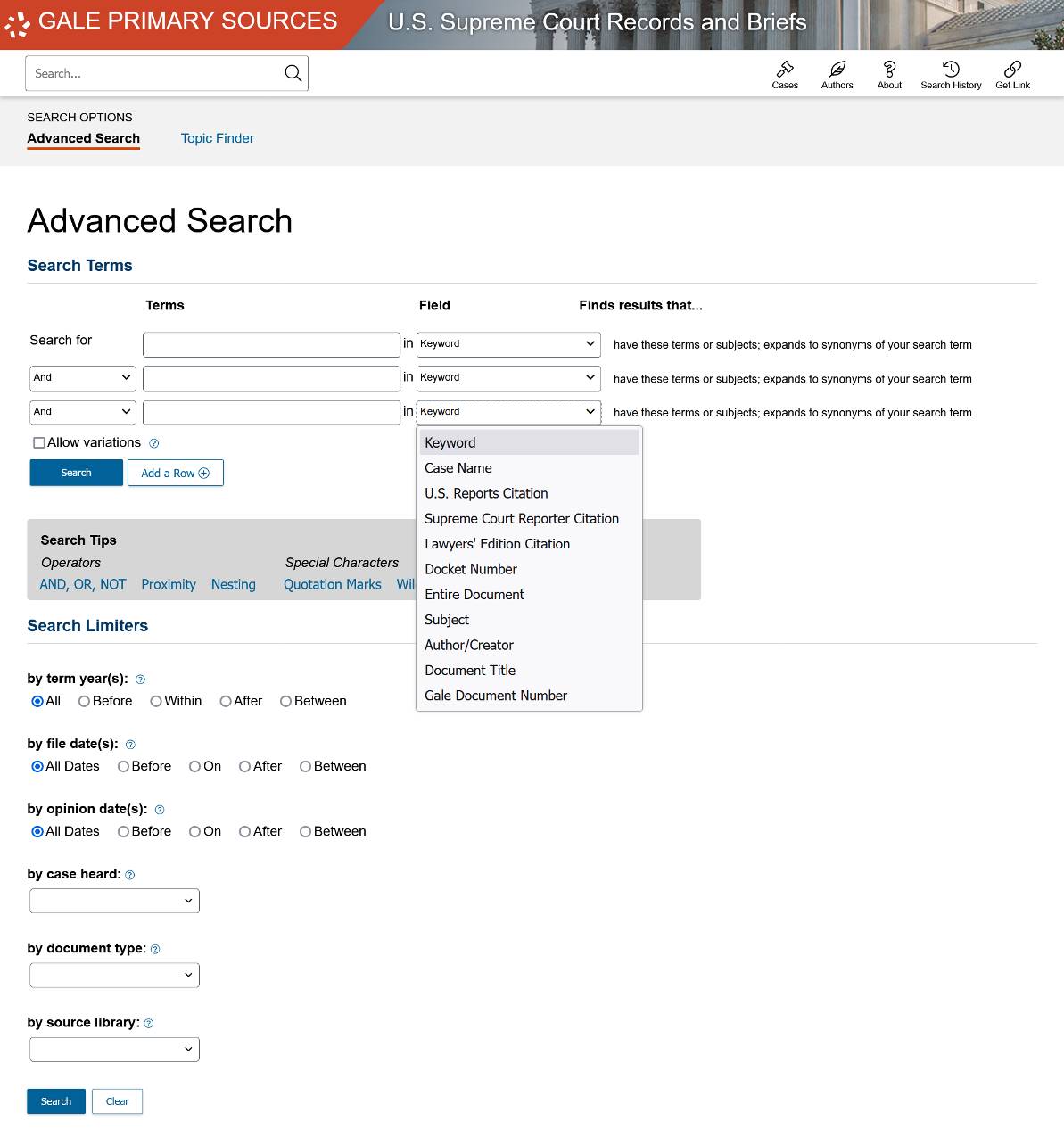Collapse third row Field Keyword dropdown
Image resolution: width=1064 pixels, height=1129 pixels.
click(508, 412)
